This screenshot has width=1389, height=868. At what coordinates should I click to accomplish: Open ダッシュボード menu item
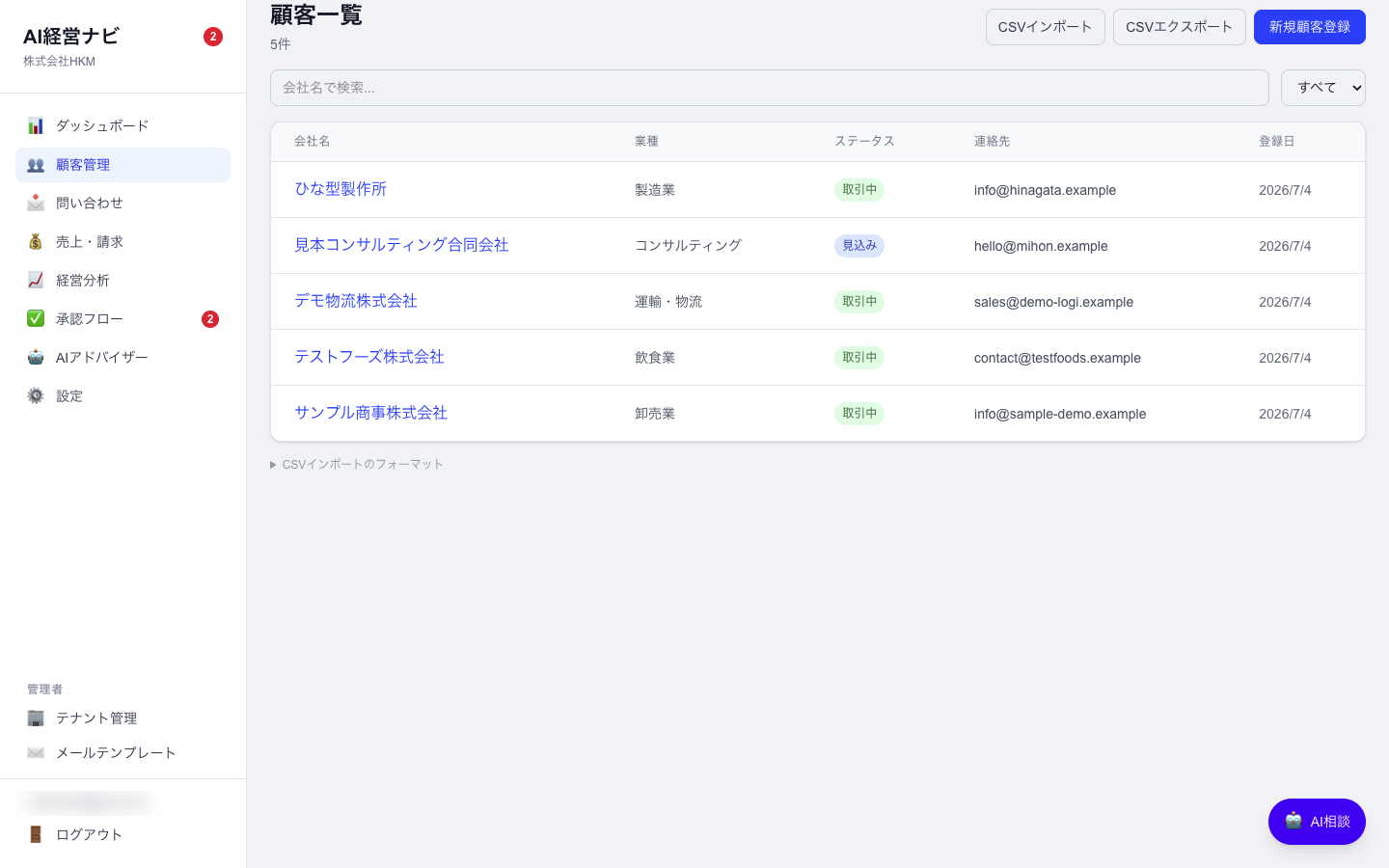(123, 125)
